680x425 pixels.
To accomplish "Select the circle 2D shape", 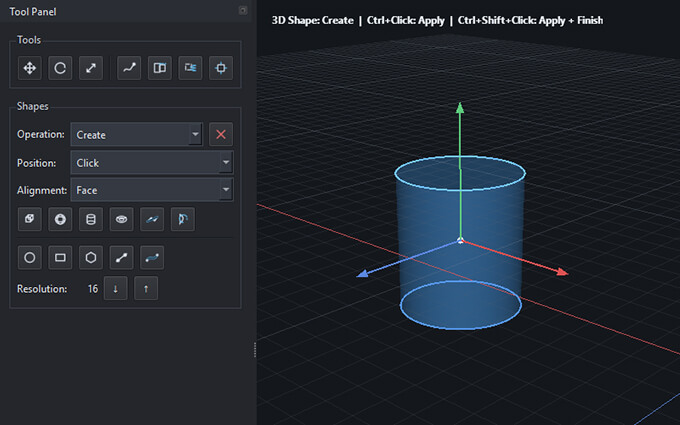I will click(30, 258).
